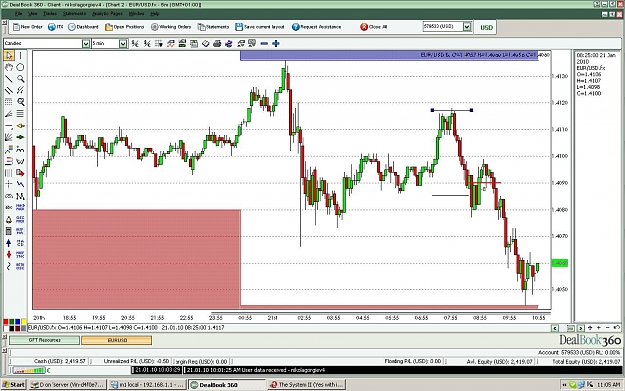Open the Analytic Pages menu
625x391 pixels.
[108, 14]
